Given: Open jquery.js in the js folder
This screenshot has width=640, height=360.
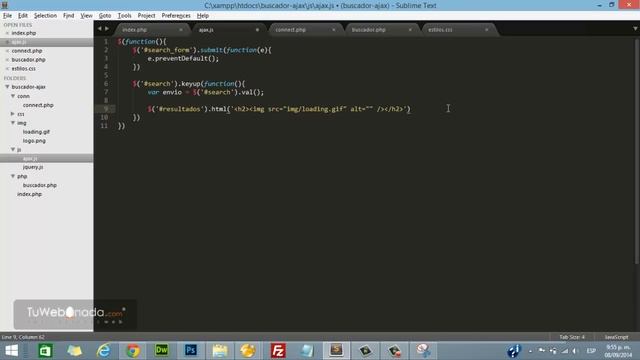Looking at the screenshot, I should (x=33, y=167).
